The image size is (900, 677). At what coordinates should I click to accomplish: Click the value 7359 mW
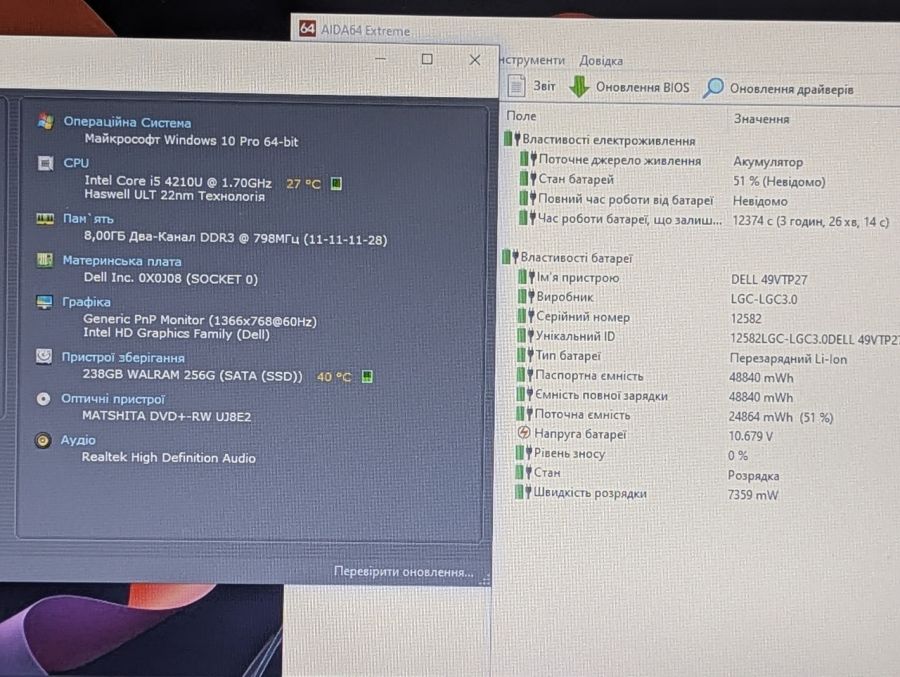click(752, 495)
